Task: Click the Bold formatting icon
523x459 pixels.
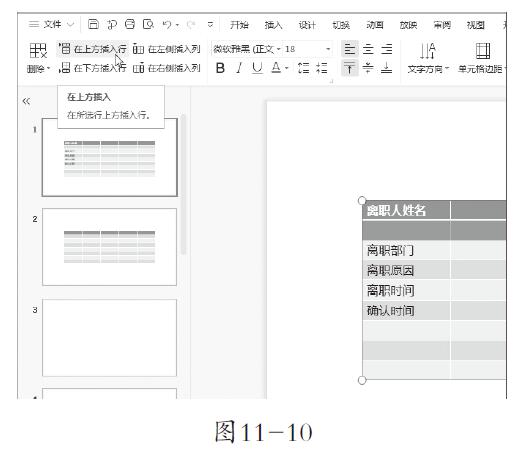Action: [x=220, y=68]
